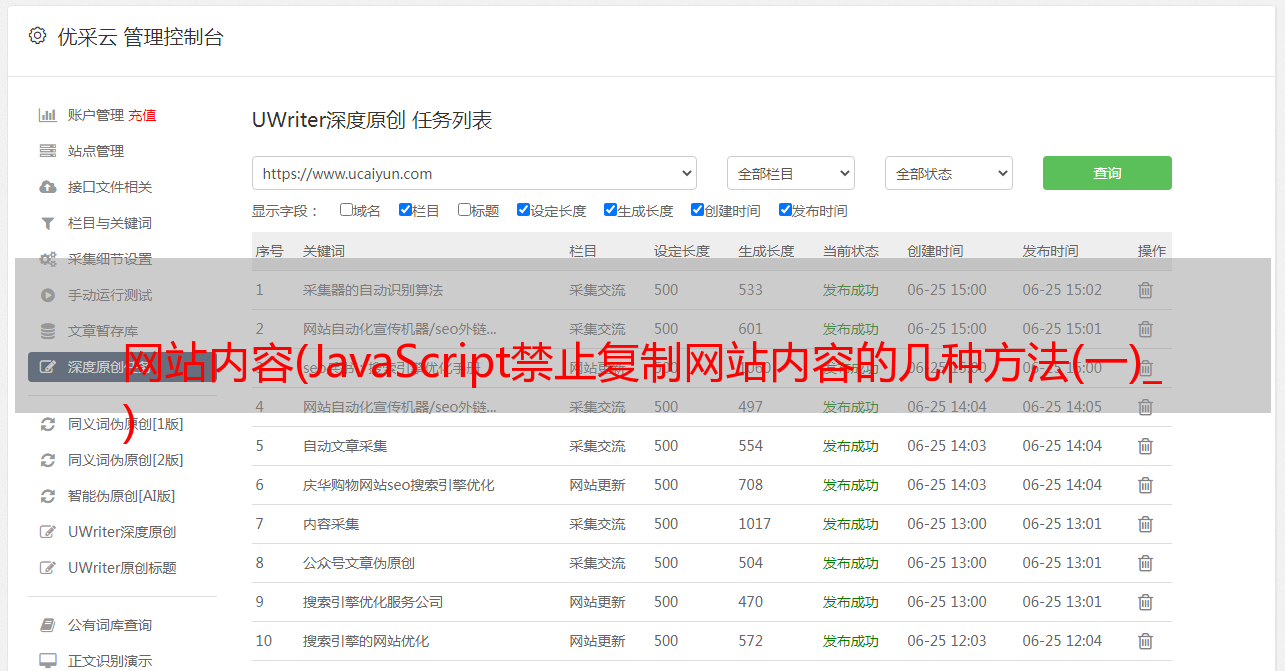Open UWriter深度原创 below 智能伪原创[AI版]
The image size is (1285, 671).
pos(122,532)
